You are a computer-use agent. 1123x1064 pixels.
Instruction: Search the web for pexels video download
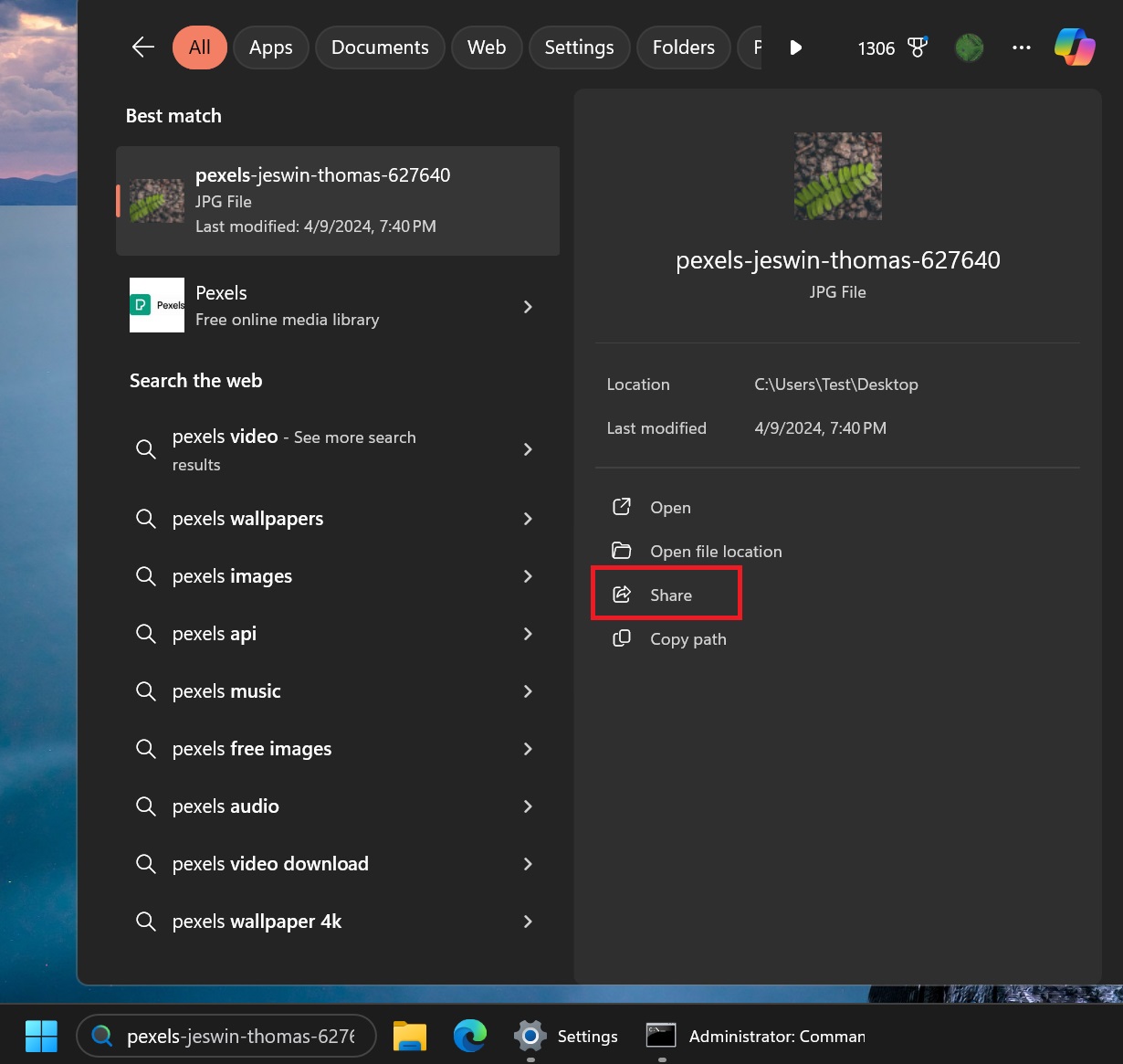(338, 864)
